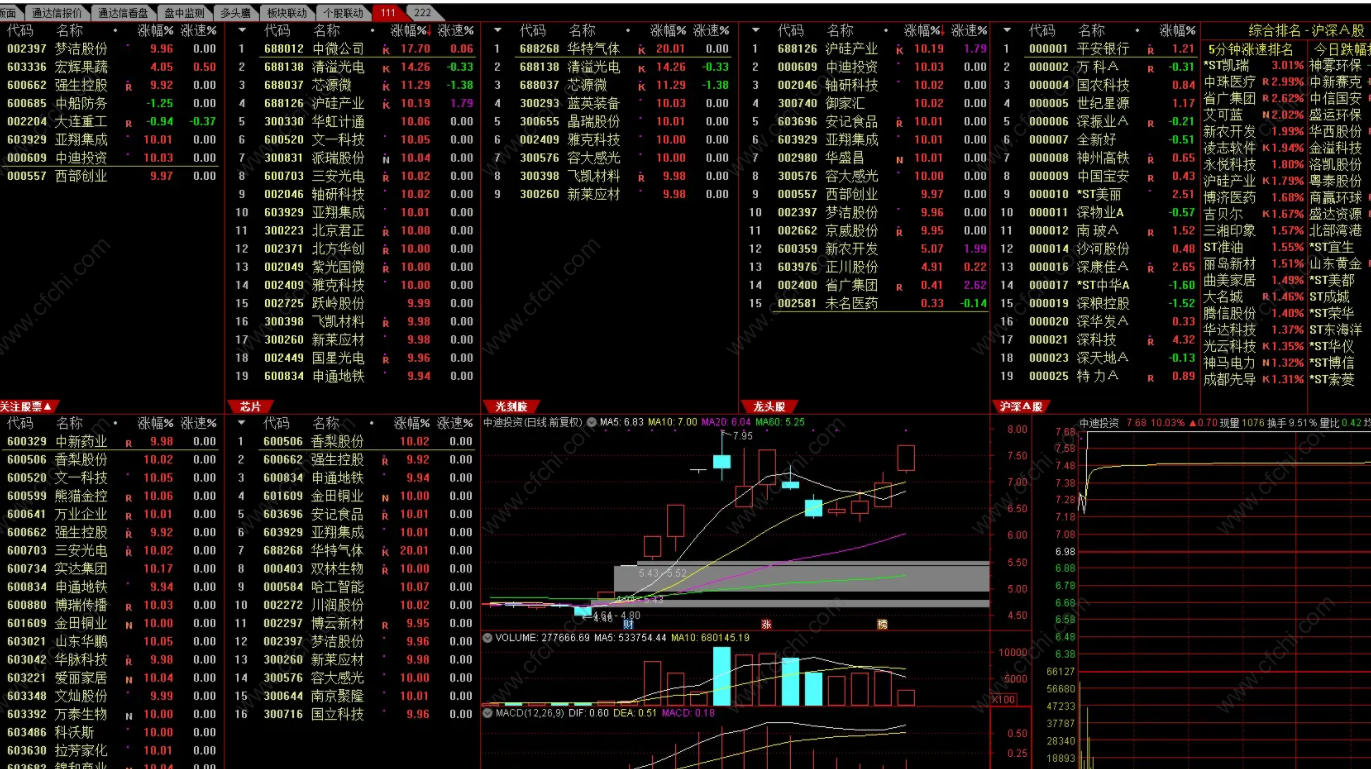Select the 万科A stock row
This screenshot has width=1371, height=769.
(1097, 67)
